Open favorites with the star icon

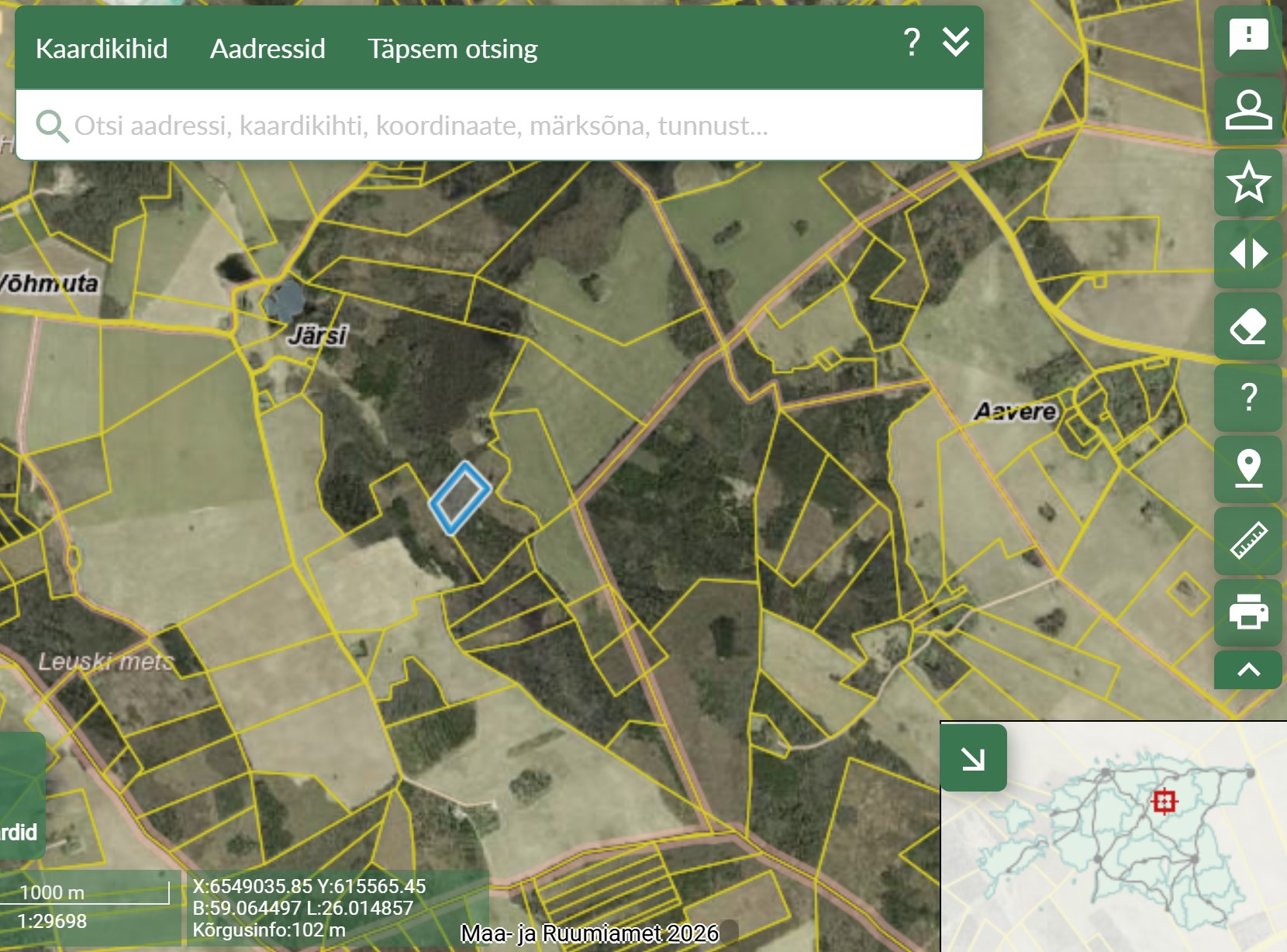point(1247,182)
